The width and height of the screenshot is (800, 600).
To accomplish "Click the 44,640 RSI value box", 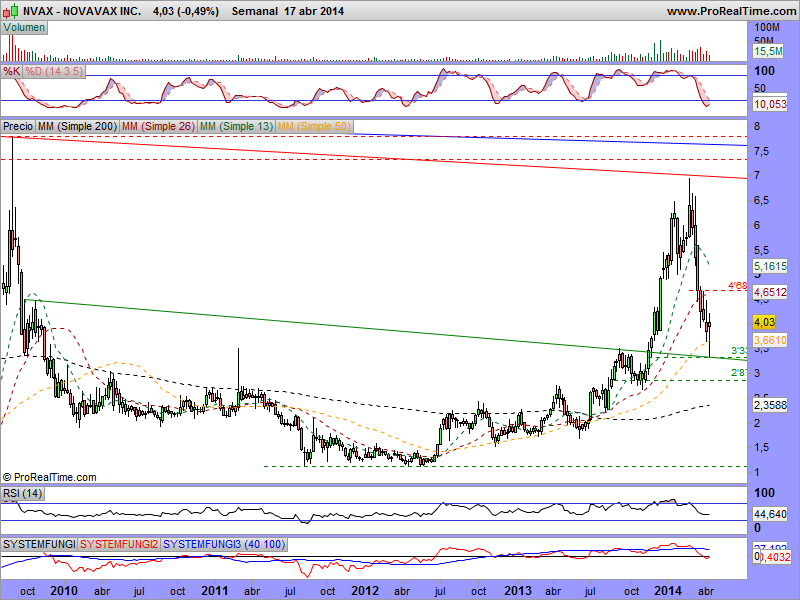I will 770,514.
